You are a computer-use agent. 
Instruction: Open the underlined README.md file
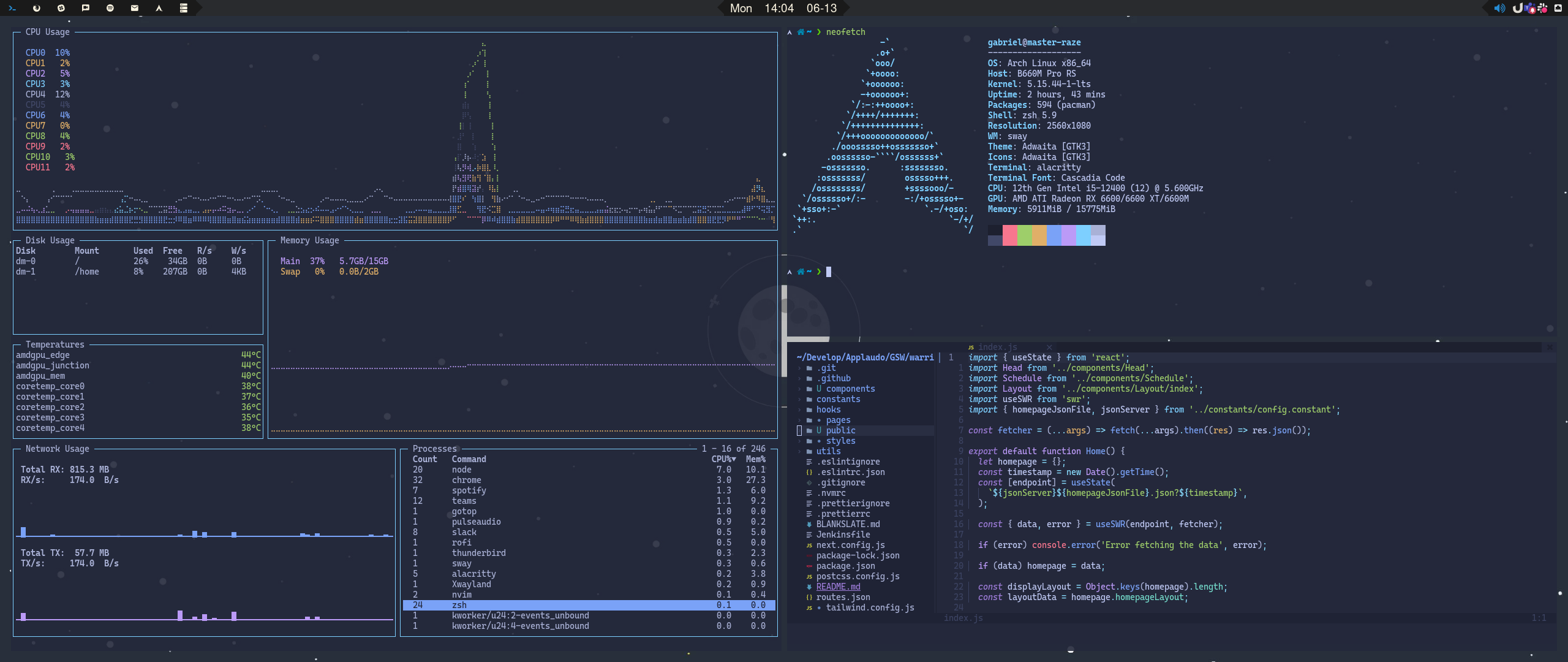tap(839, 587)
